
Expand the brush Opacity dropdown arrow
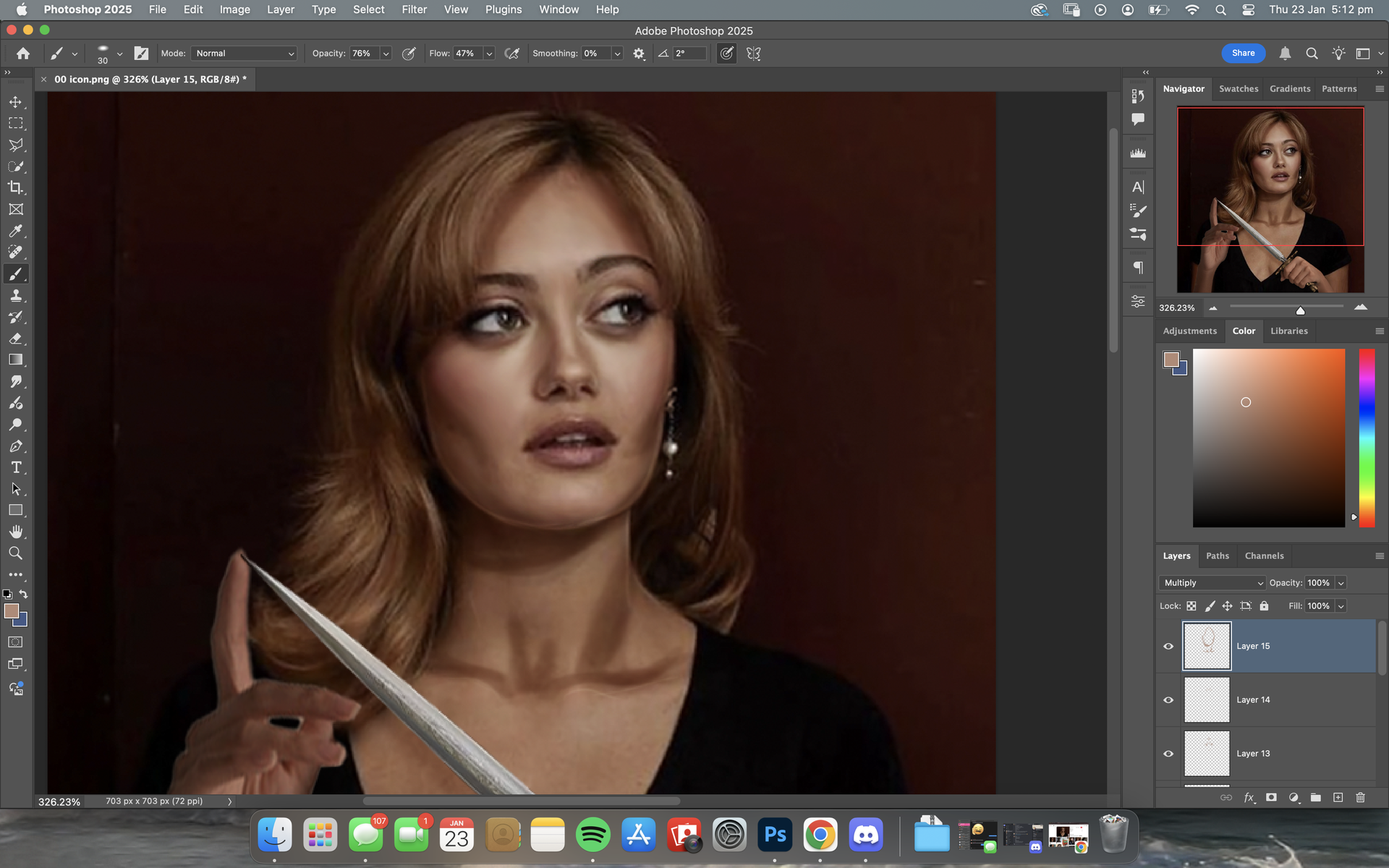(386, 54)
